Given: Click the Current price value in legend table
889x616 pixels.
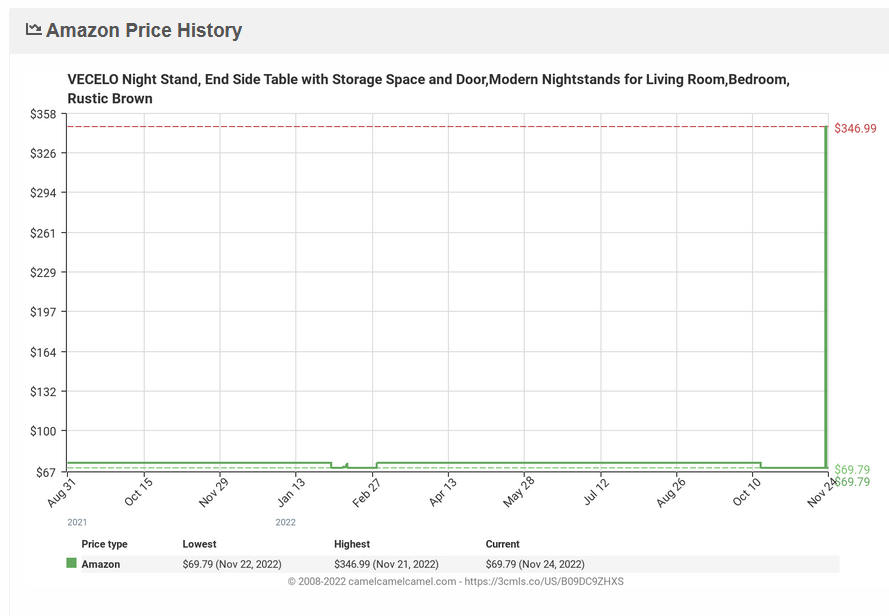Looking at the screenshot, I should click(535, 564).
